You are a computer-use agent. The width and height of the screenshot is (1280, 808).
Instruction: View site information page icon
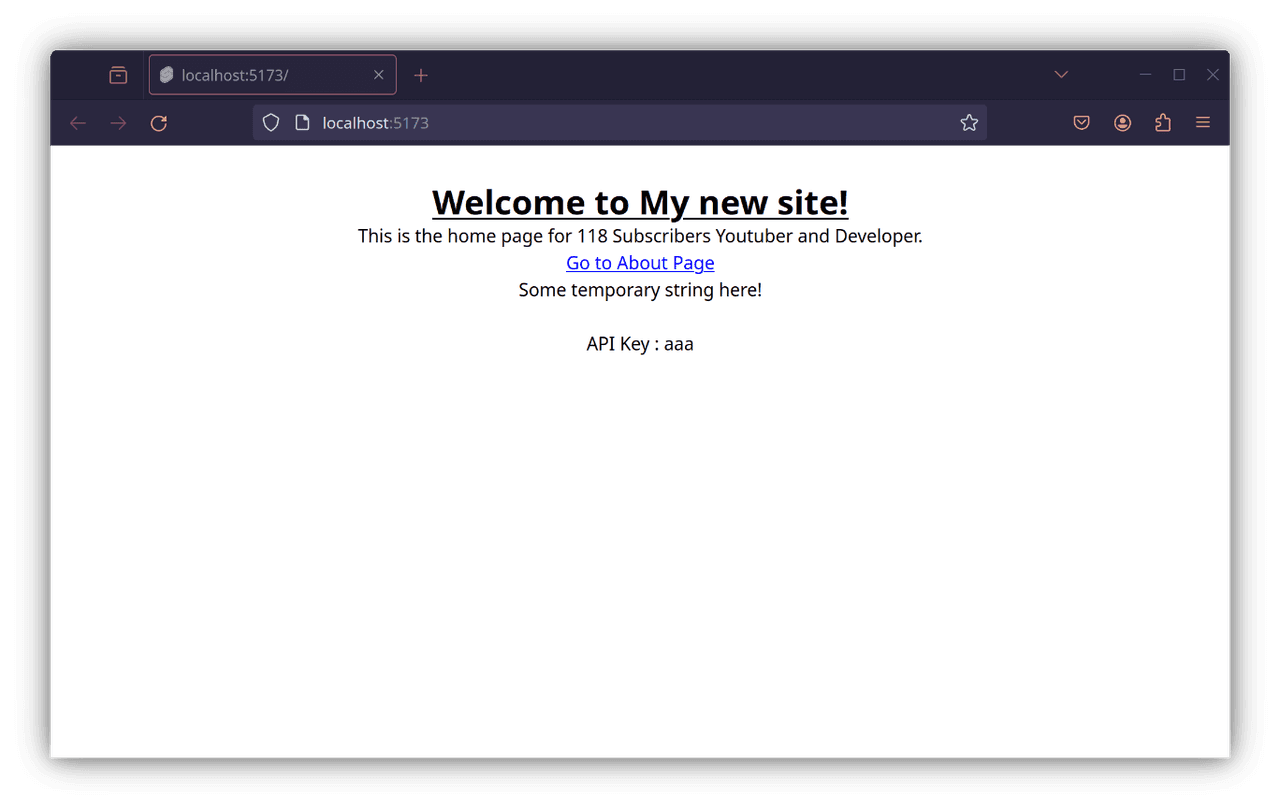click(302, 123)
